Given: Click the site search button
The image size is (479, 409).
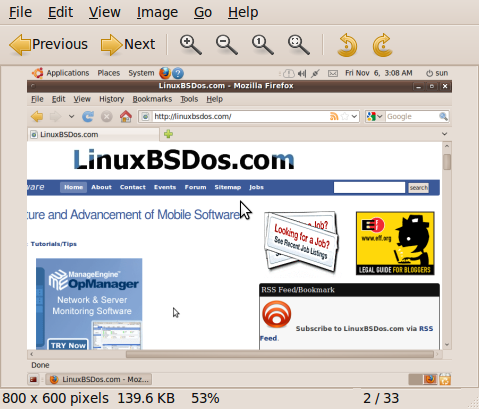Looking at the screenshot, I should (419, 188).
